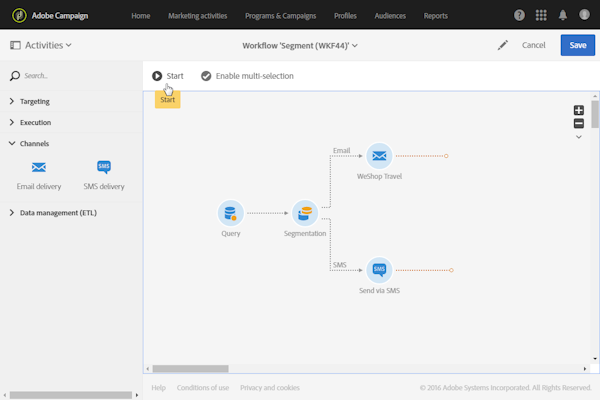Expand the Execution section
The width and height of the screenshot is (600, 400).
(x=35, y=122)
